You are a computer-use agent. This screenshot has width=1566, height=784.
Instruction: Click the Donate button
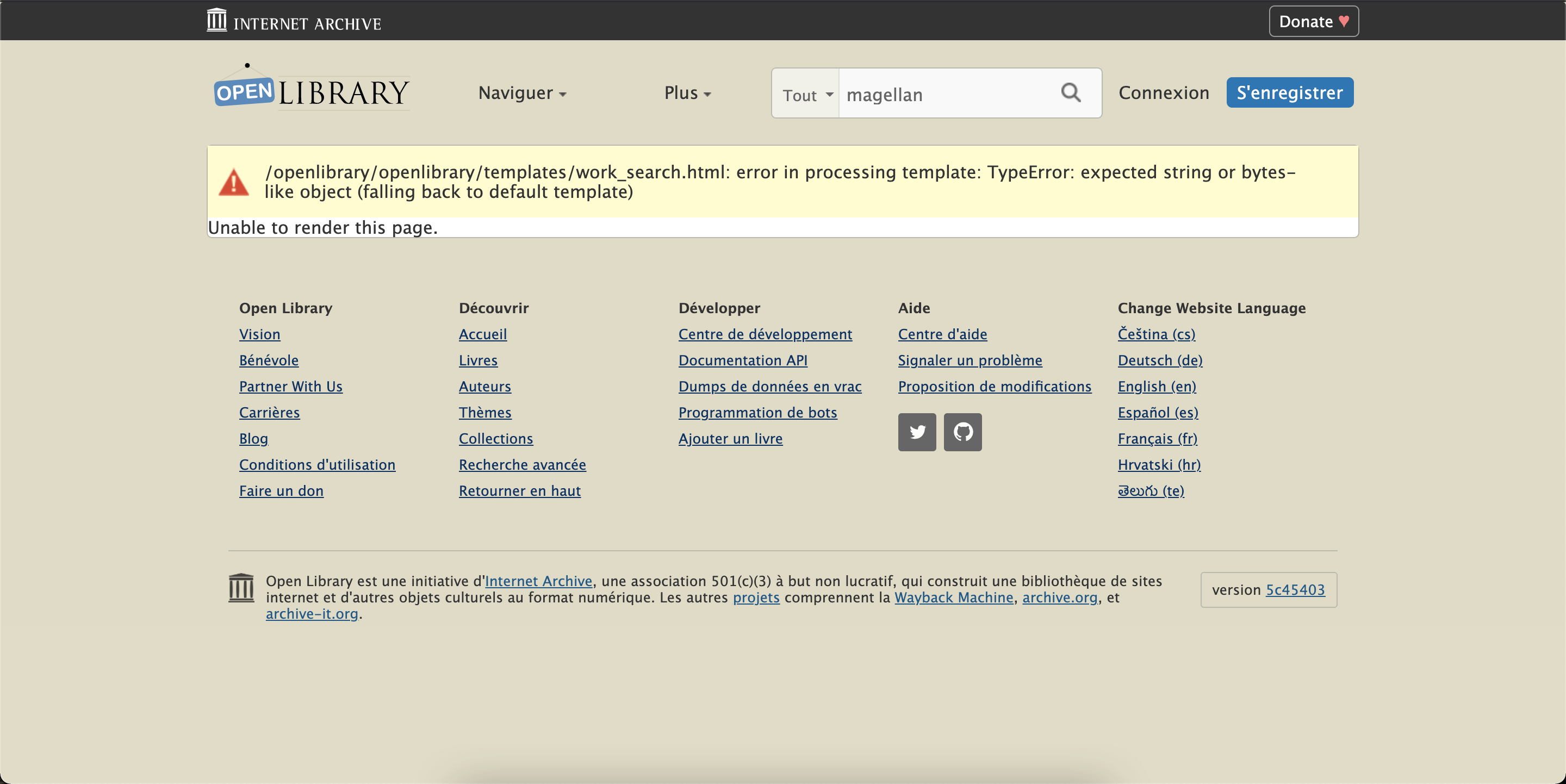(1313, 21)
